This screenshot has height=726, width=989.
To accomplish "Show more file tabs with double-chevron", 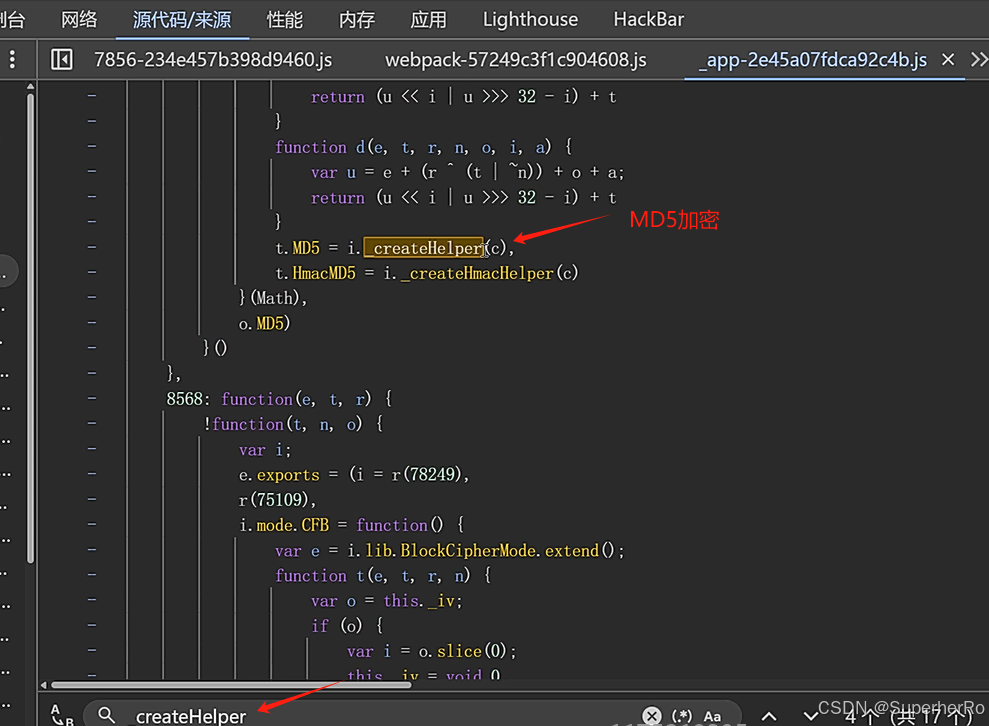I will coord(979,60).
